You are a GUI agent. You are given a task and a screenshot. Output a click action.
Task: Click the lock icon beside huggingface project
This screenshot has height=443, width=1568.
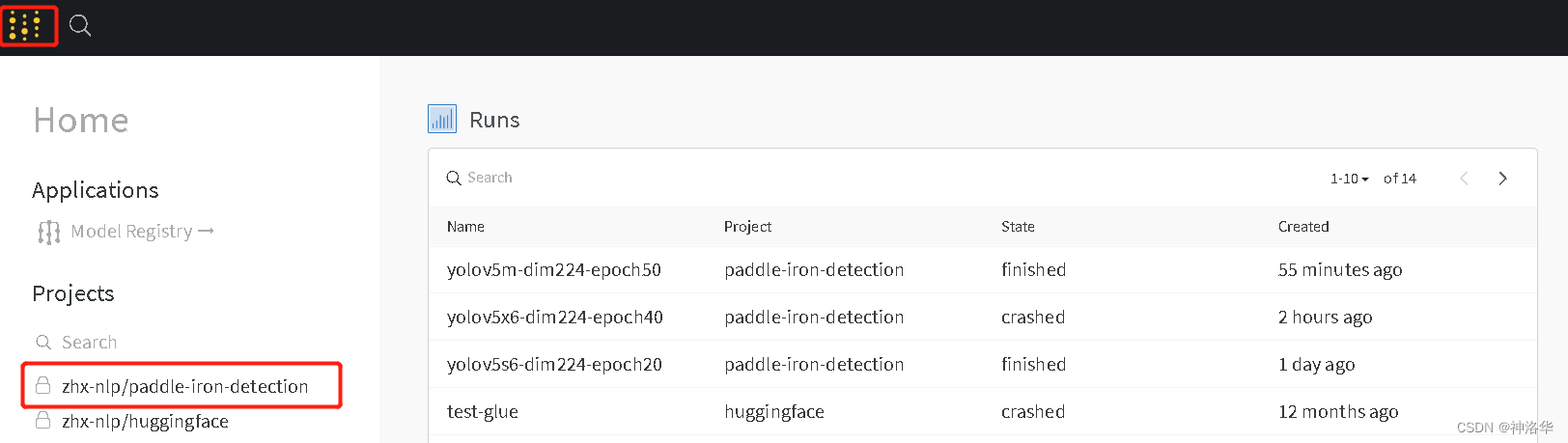pyautogui.click(x=43, y=421)
